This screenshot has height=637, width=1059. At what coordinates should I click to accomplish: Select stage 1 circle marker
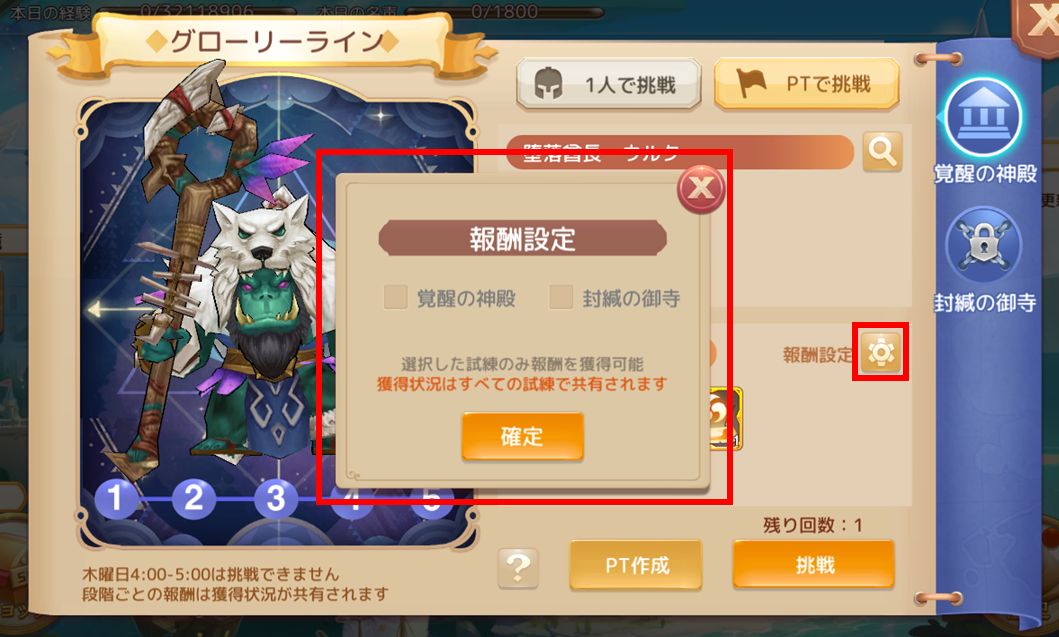click(x=115, y=499)
